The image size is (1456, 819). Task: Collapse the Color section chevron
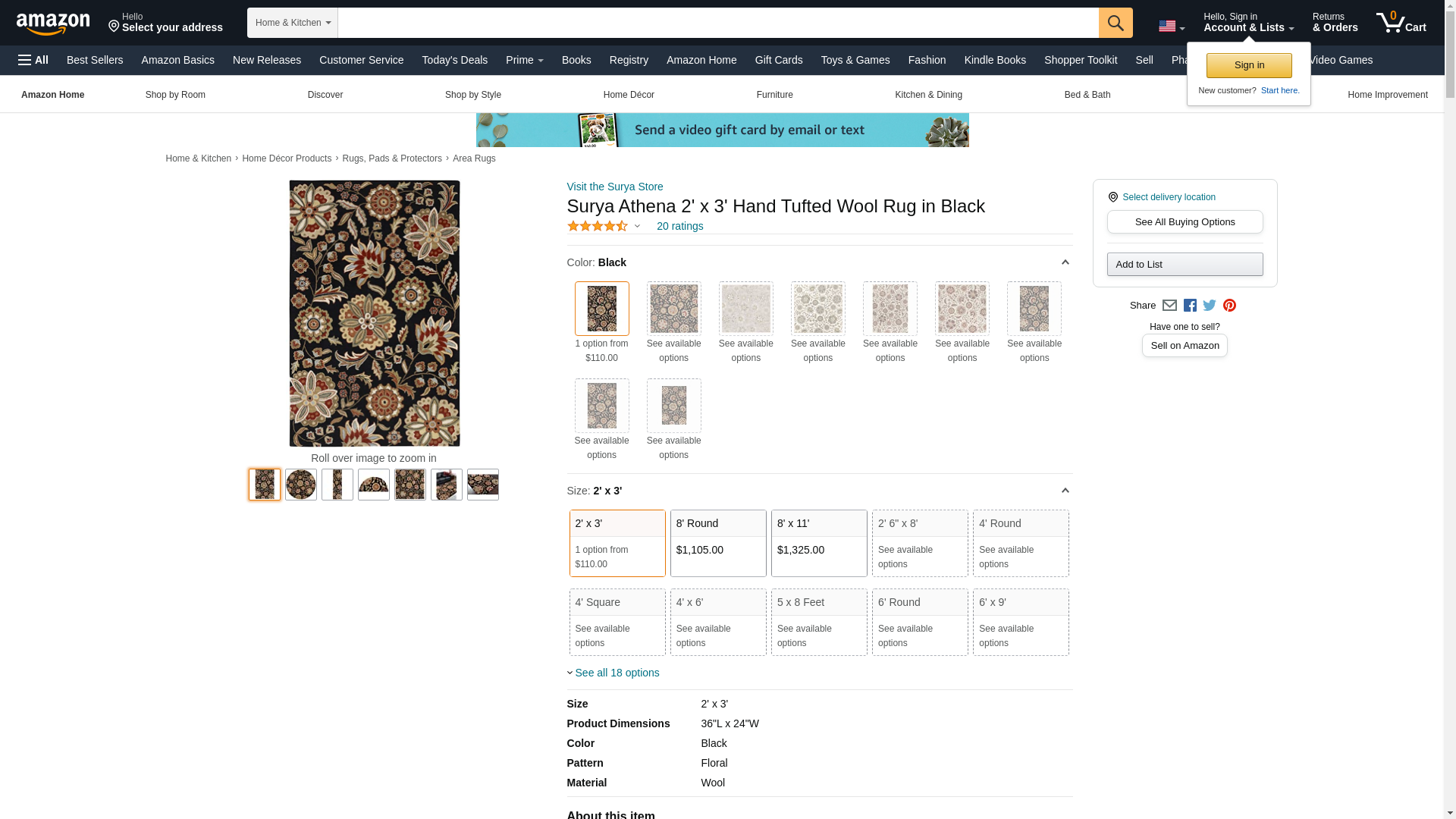(1065, 262)
